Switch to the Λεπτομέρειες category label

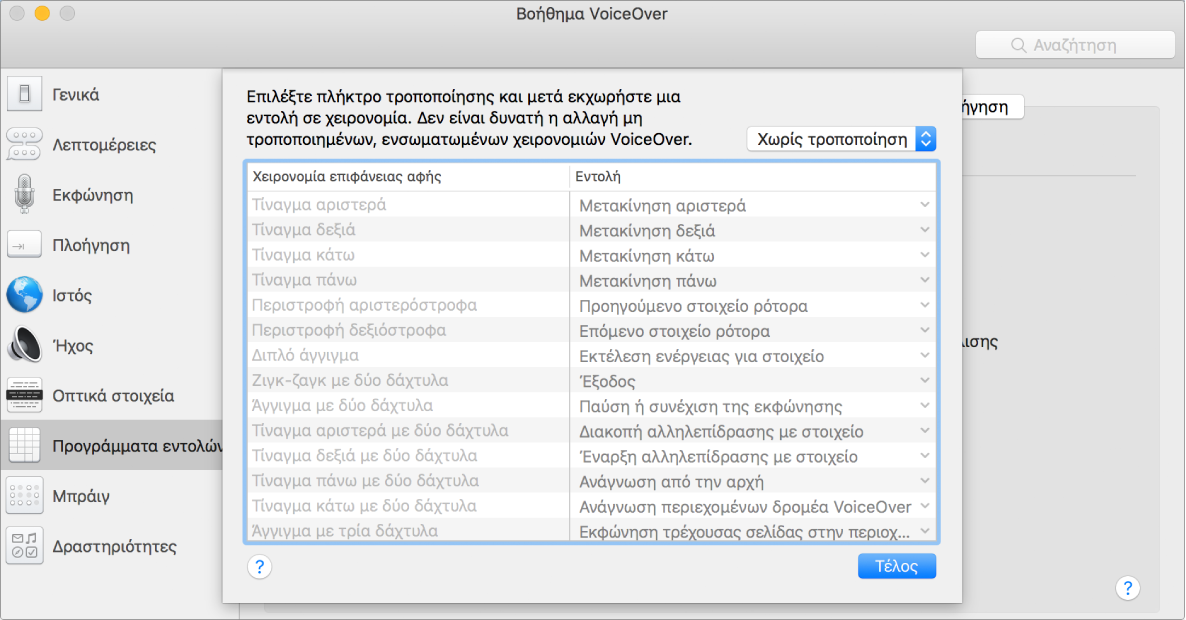point(104,144)
